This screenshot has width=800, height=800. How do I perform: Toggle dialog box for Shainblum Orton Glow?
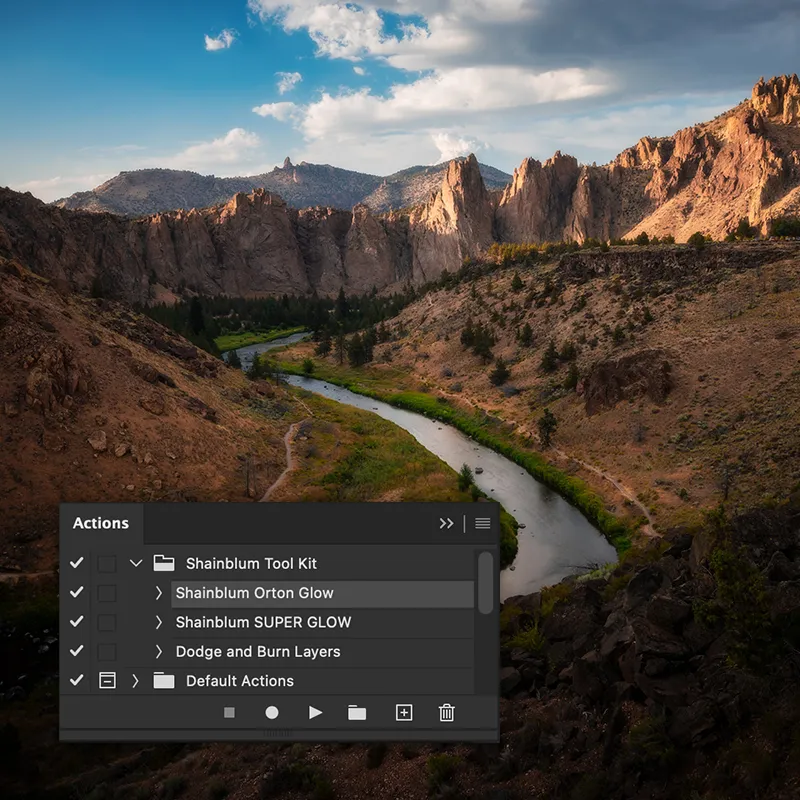click(x=107, y=593)
